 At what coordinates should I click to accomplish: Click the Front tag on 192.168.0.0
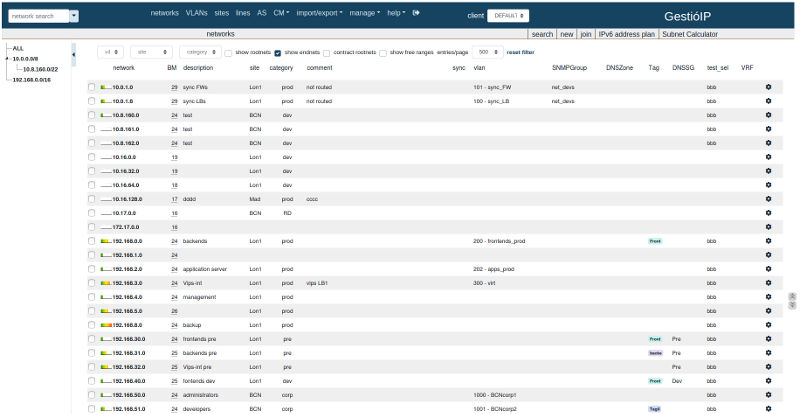655,241
